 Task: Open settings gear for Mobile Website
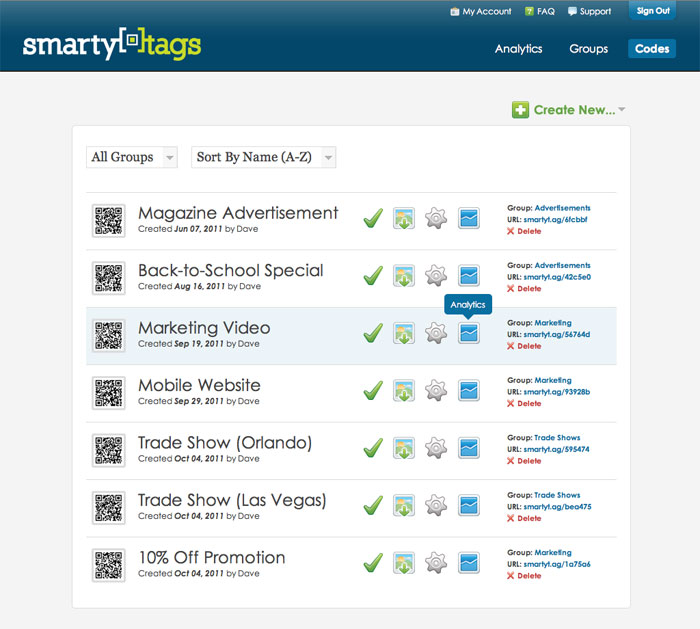pyautogui.click(x=435, y=391)
